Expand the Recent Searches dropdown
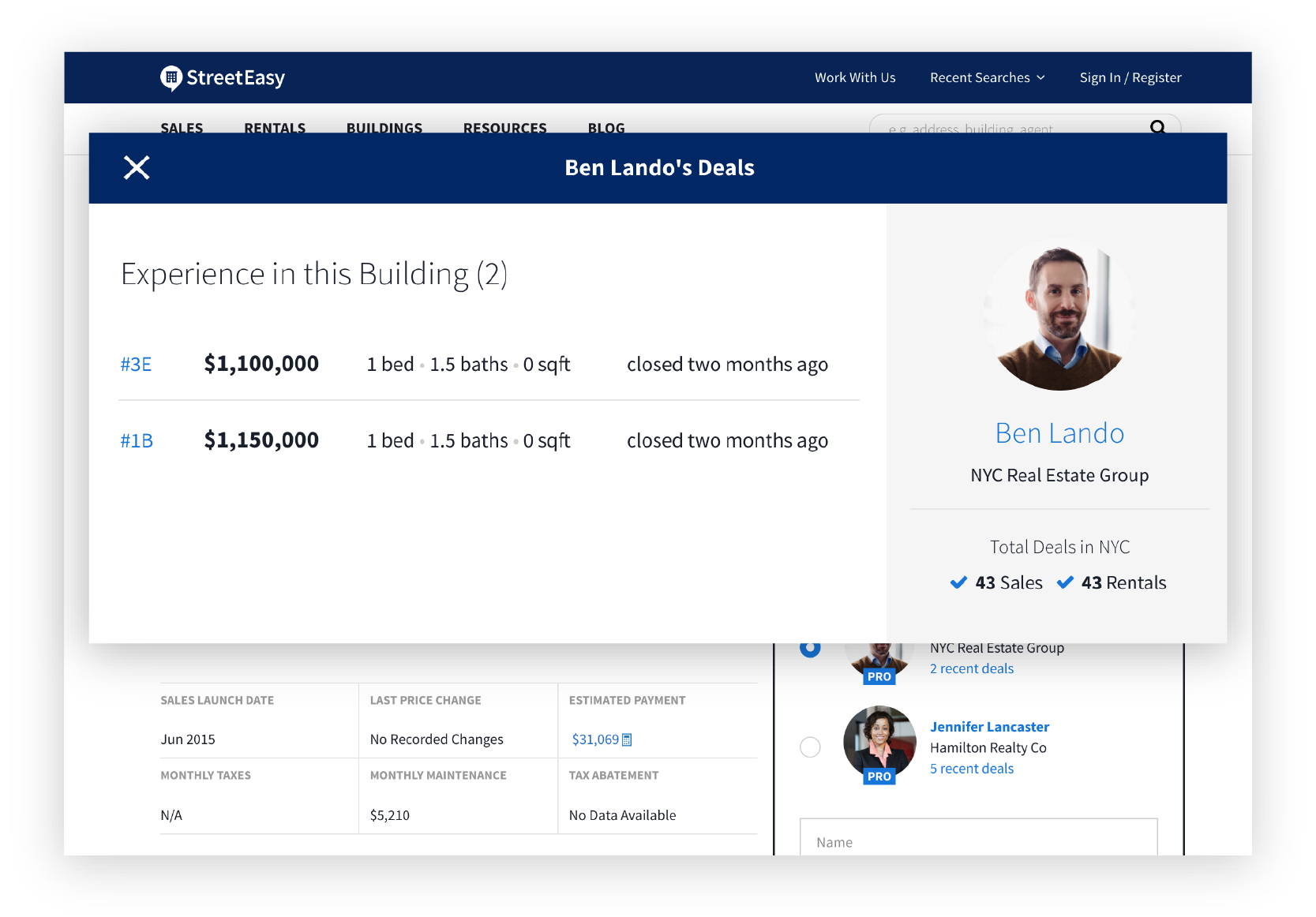Viewport: 1316px width, 917px height. tap(988, 77)
